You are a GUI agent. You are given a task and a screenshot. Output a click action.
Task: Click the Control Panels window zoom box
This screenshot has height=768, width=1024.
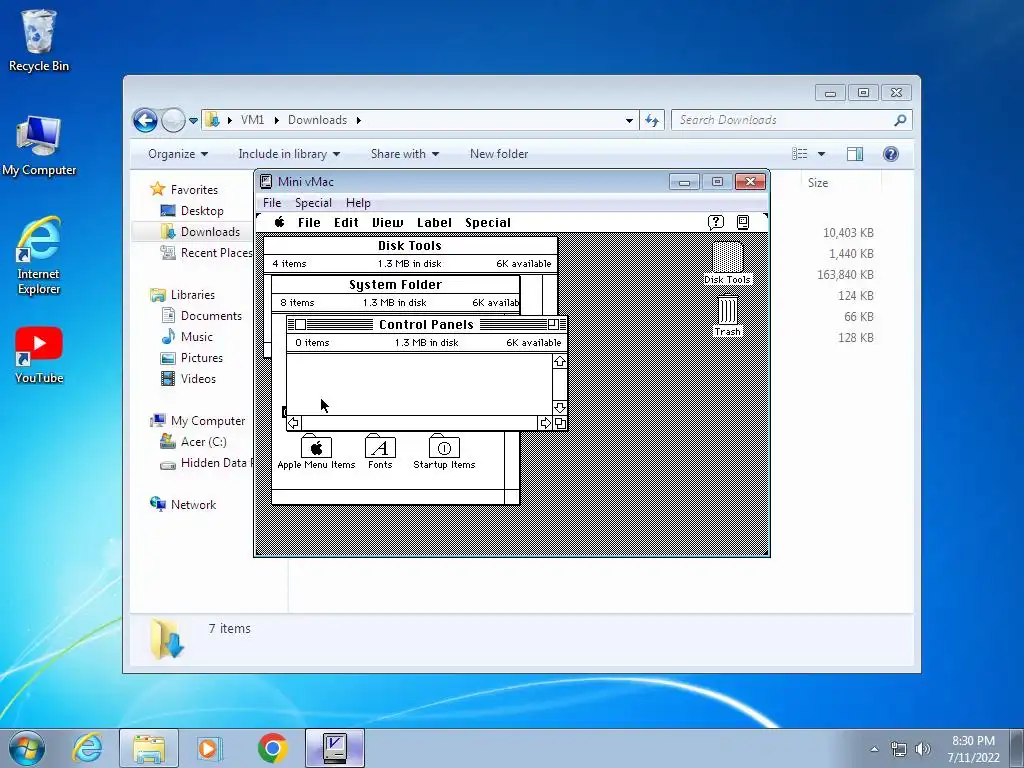(x=553, y=325)
